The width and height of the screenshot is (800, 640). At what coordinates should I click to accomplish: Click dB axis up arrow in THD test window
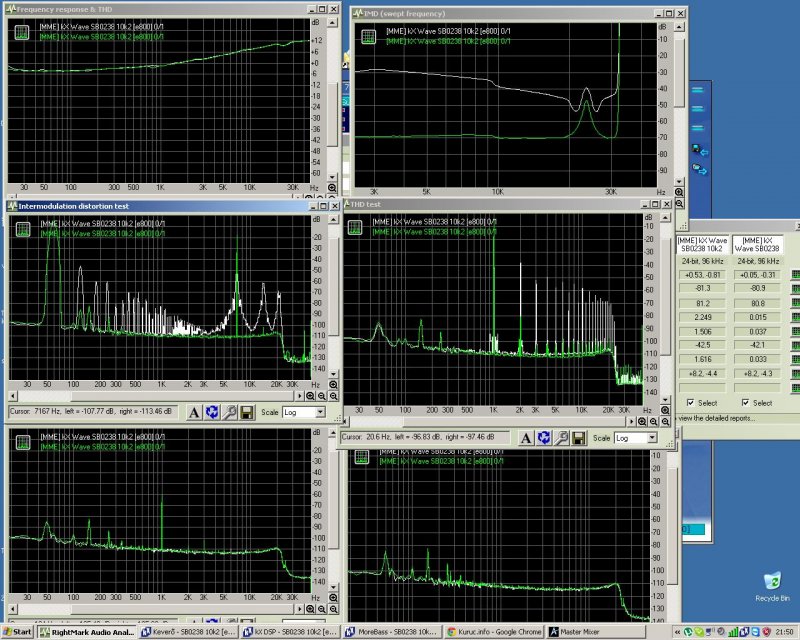pos(665,218)
